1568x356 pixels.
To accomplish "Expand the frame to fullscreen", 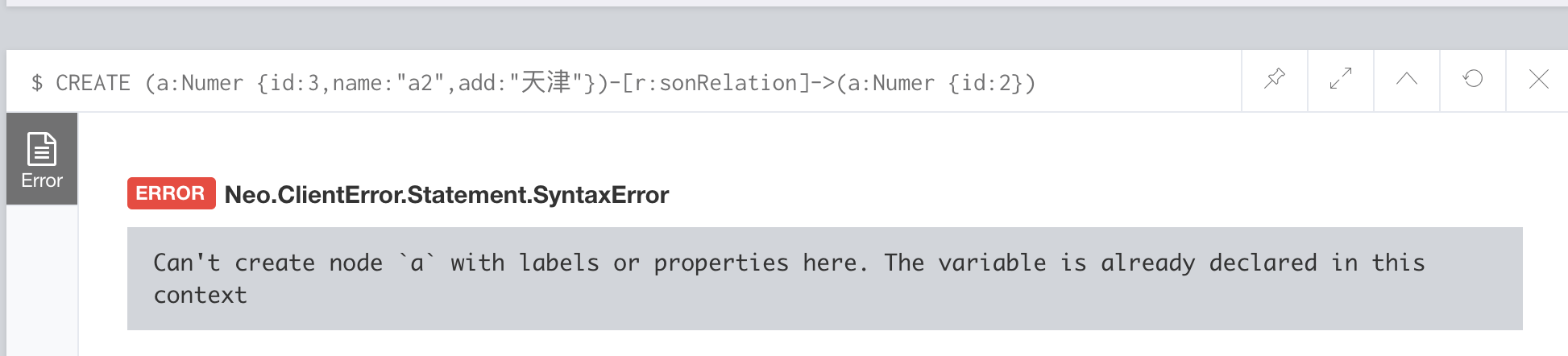I will coord(1341,80).
